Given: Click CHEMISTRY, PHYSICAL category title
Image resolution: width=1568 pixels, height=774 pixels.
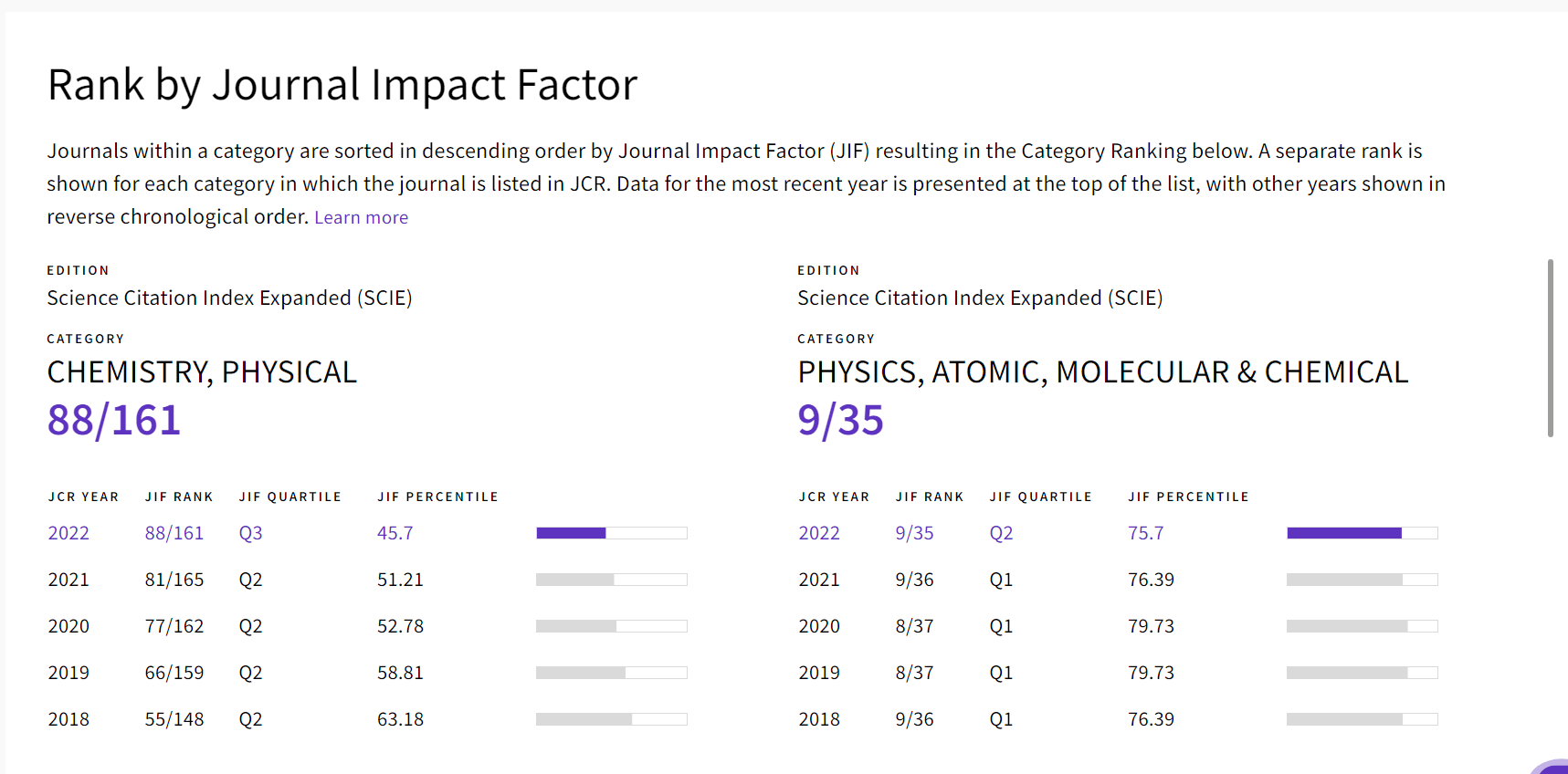Looking at the screenshot, I should click(x=202, y=372).
